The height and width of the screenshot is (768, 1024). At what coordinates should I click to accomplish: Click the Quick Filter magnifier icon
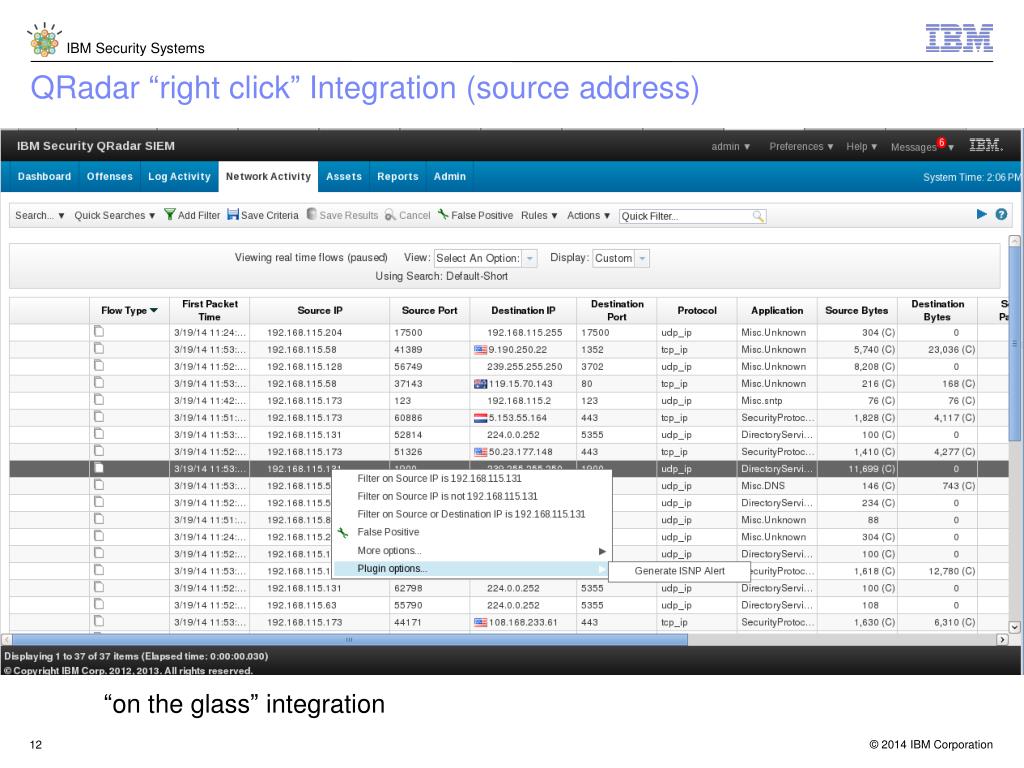pos(758,215)
